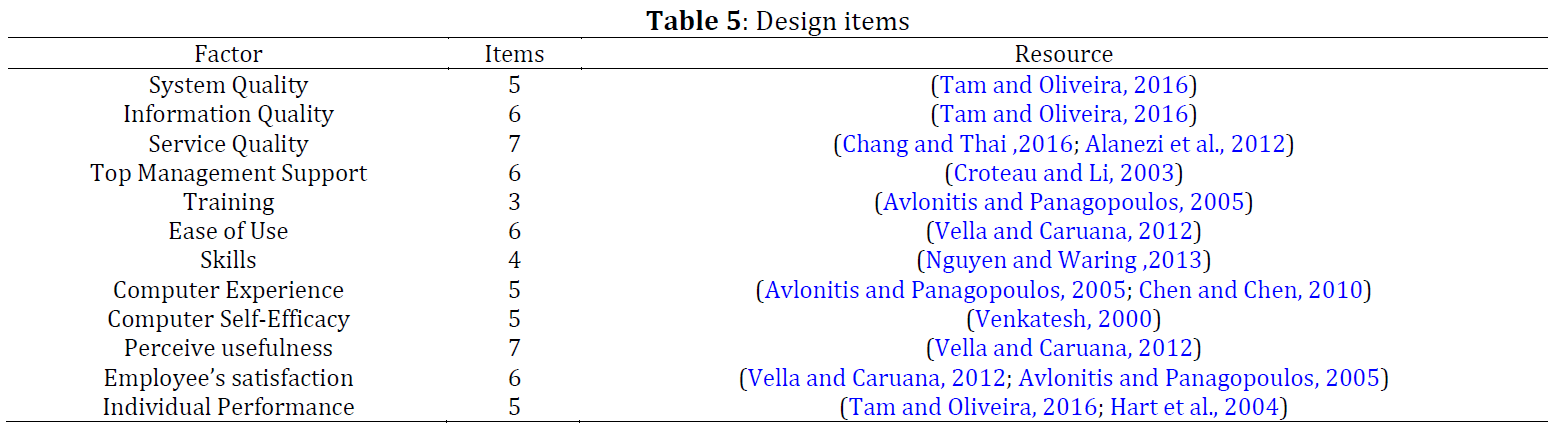Select the Resource column header
1552x431 pixels.
[x=1064, y=54]
